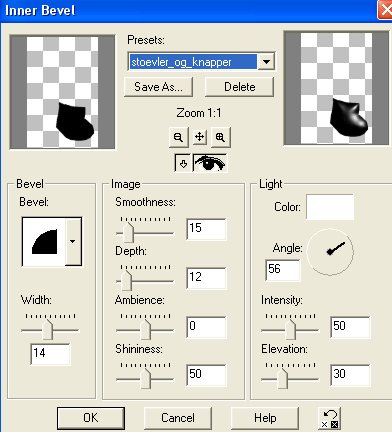Image resolution: width=392 pixels, height=432 pixels.
Task: Click the Shininess value field showing 50
Action: click(x=206, y=375)
